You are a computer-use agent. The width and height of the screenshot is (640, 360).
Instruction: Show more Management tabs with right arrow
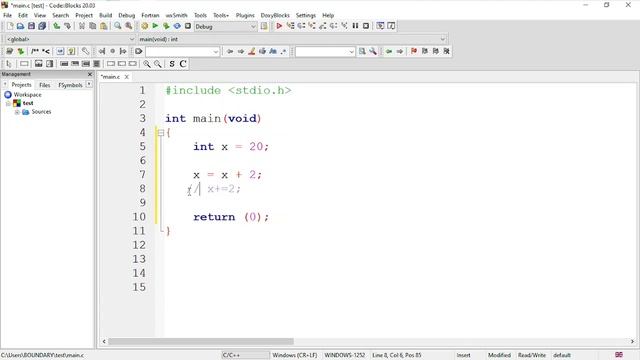(x=89, y=84)
